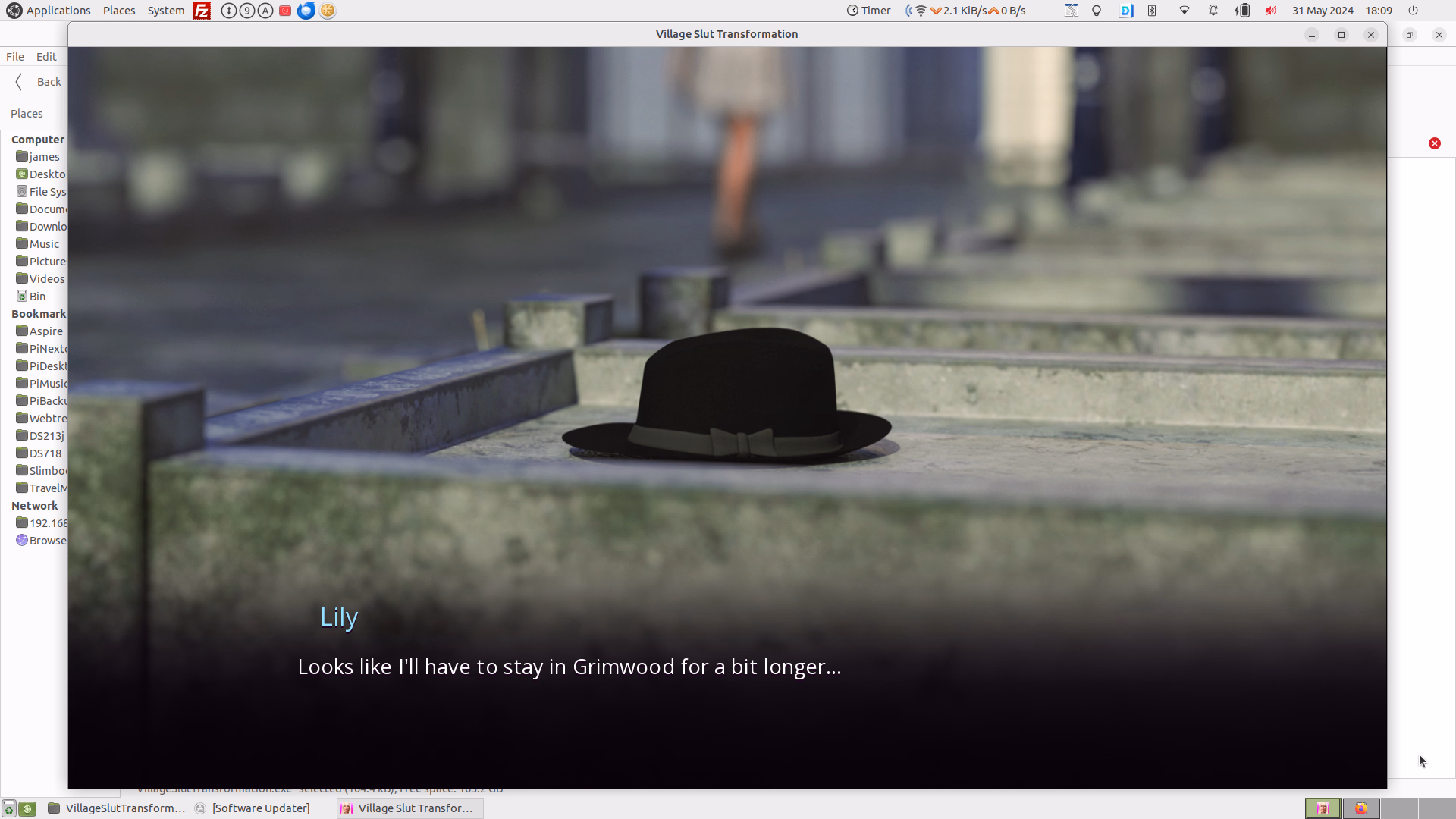Open Documents in file manager sidebar
Screen dimensions: 1456x819
pos(42,209)
